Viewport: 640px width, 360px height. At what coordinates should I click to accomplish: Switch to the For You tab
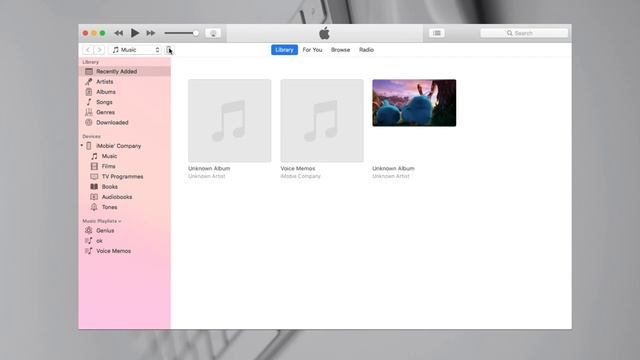pos(312,50)
